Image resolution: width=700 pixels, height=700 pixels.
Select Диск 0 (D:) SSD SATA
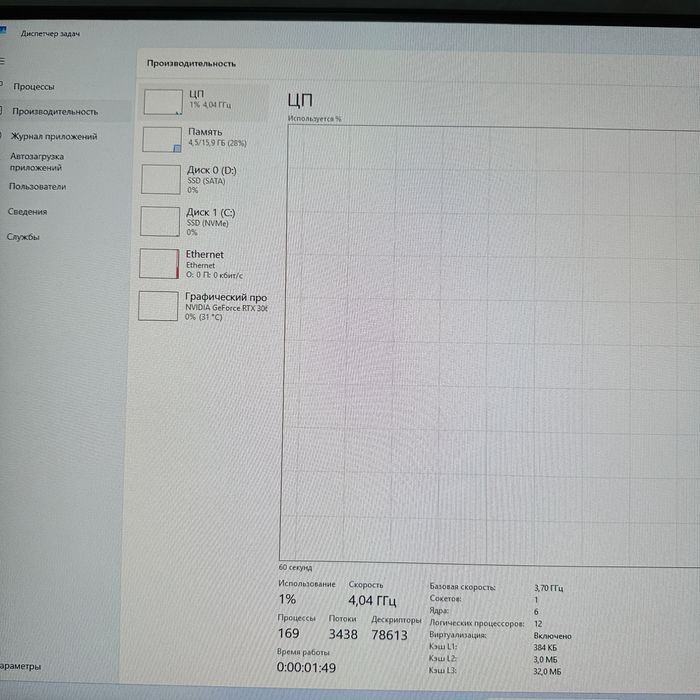click(202, 179)
